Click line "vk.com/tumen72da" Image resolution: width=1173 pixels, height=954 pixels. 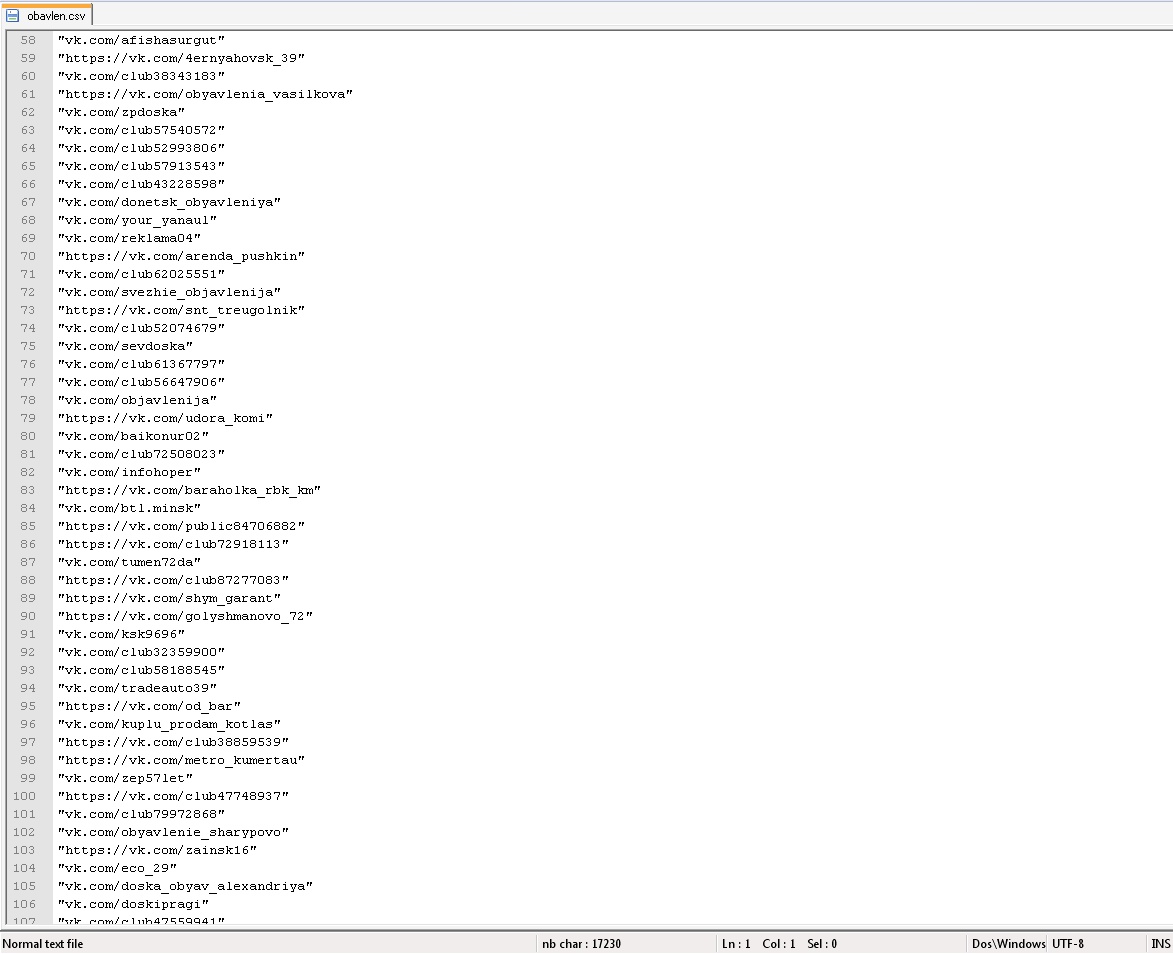(x=129, y=562)
